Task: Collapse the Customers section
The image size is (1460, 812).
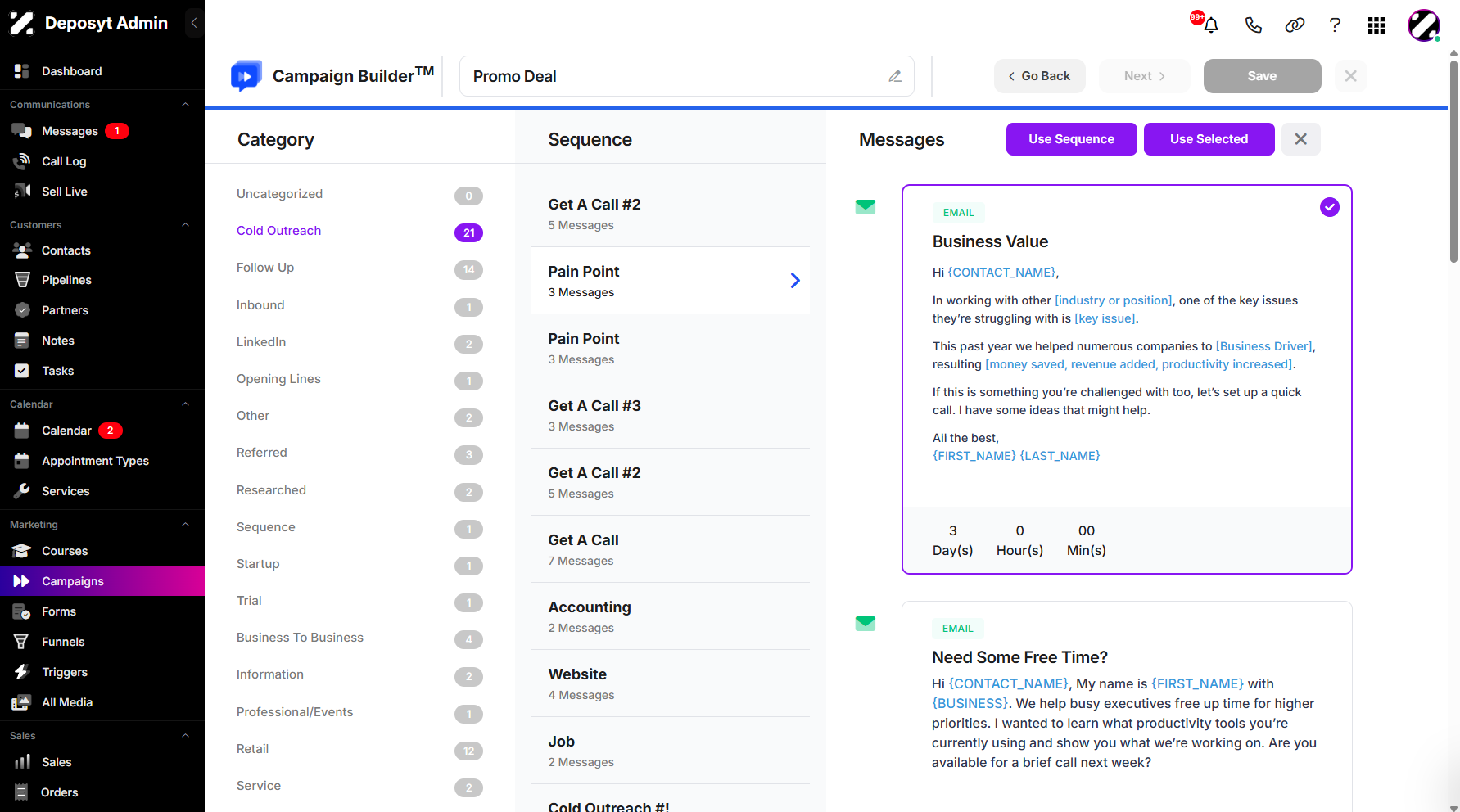Action: pos(185,225)
